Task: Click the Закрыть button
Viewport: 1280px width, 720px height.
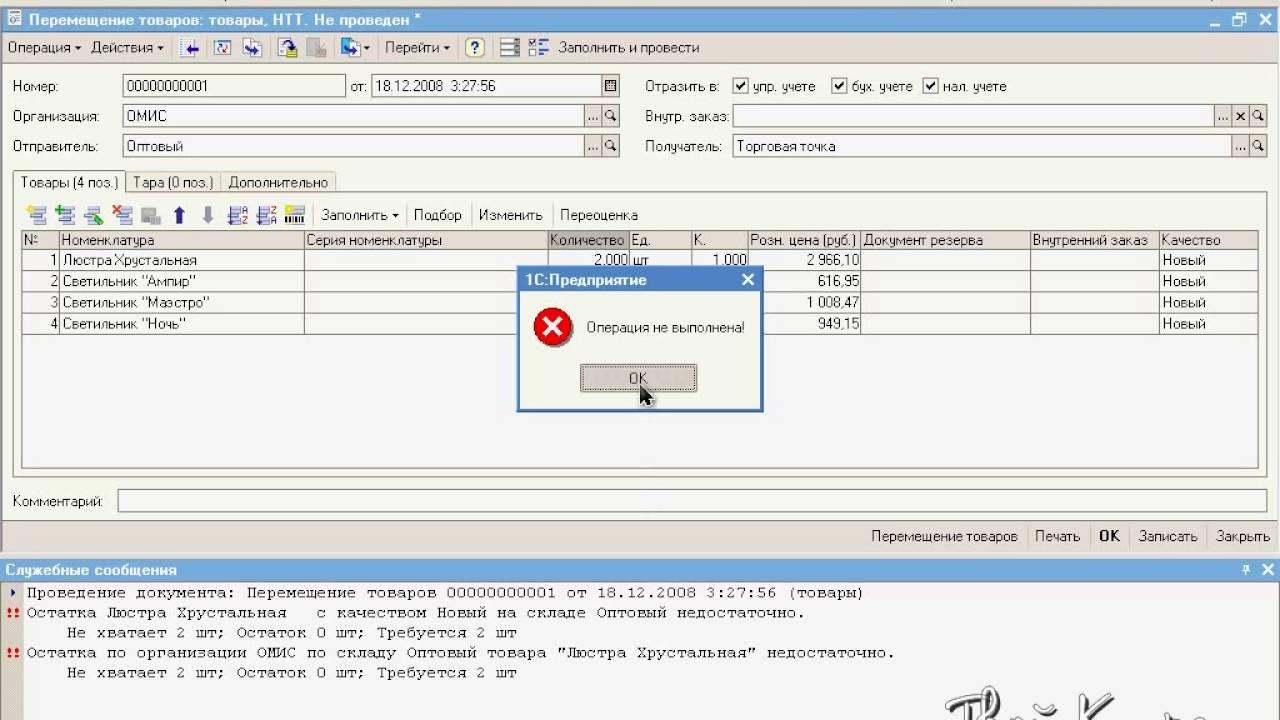Action: (x=1243, y=536)
